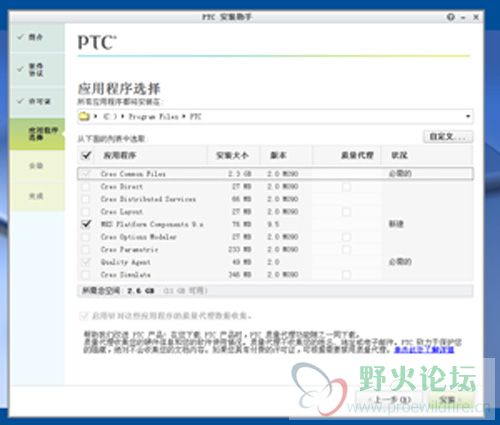Enable quality agent for Creo Direct
Image resolution: width=500 pixels, height=425 pixels.
click(346, 187)
